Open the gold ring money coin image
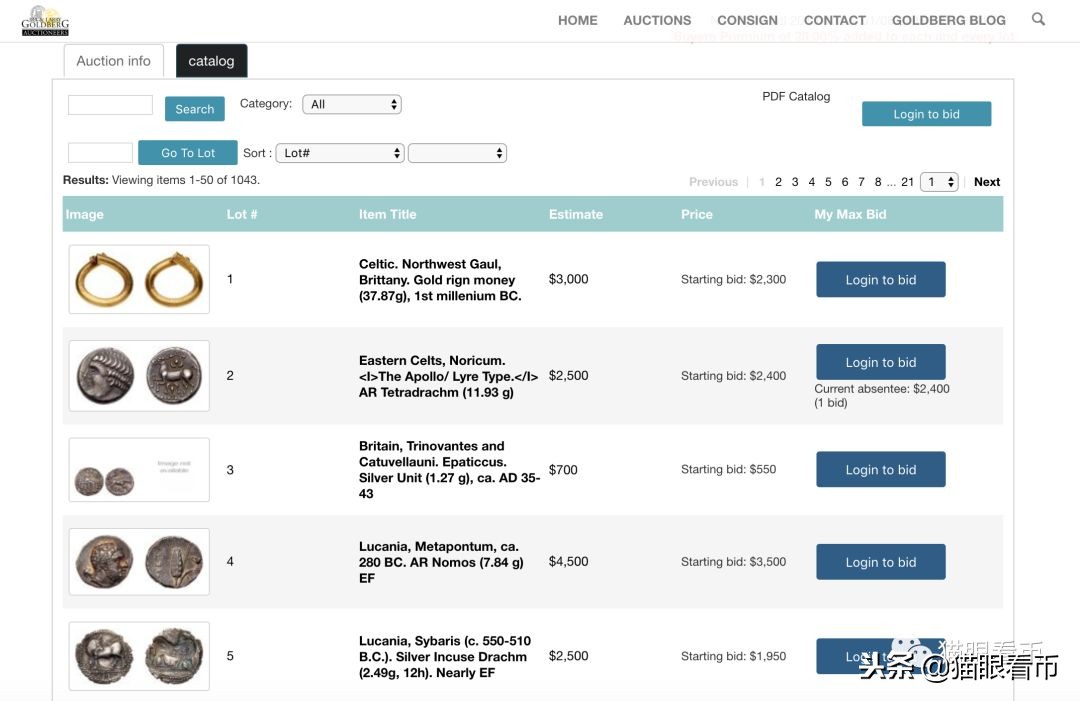 [x=139, y=280]
